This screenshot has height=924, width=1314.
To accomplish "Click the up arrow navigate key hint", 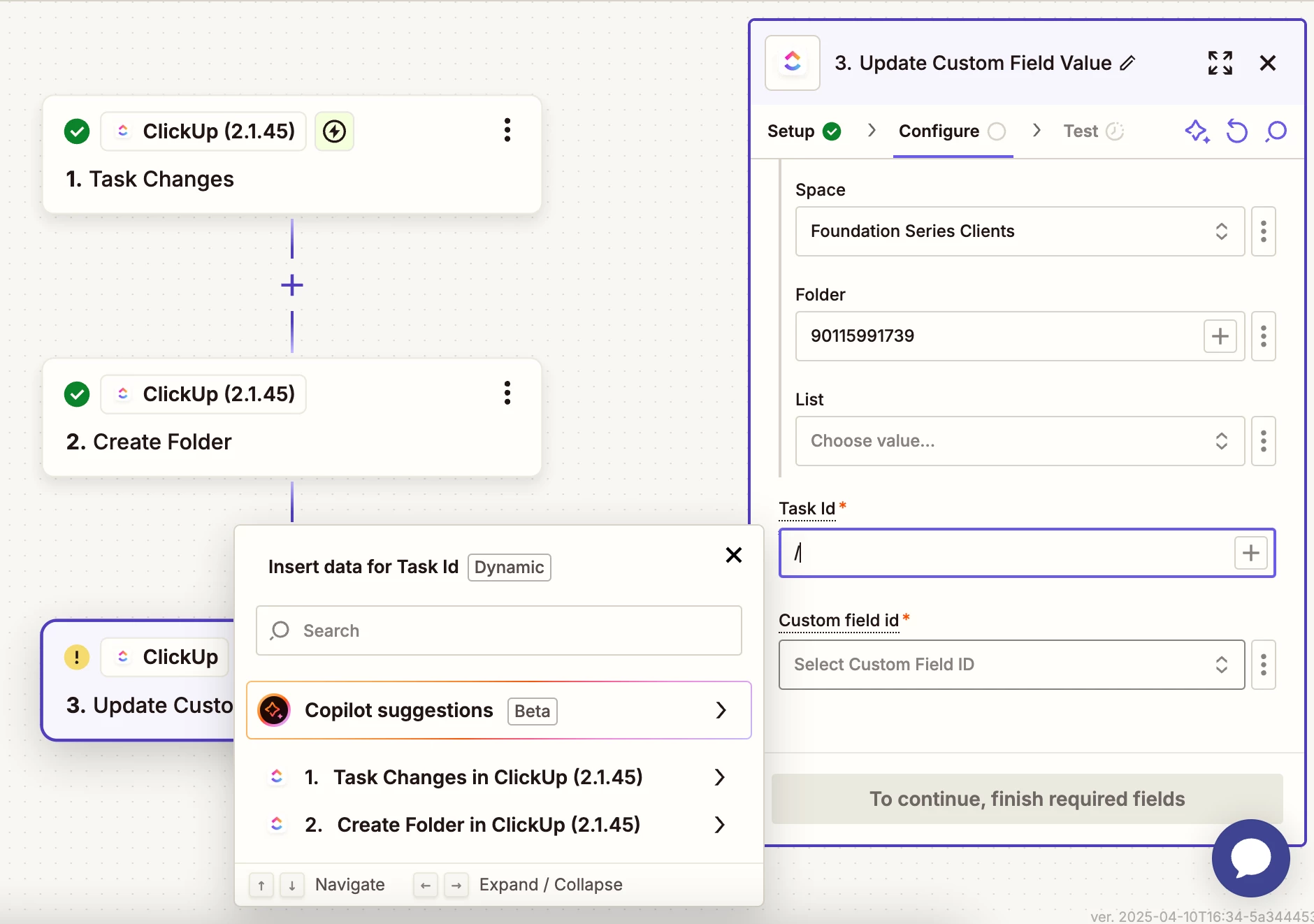I will tap(261, 886).
